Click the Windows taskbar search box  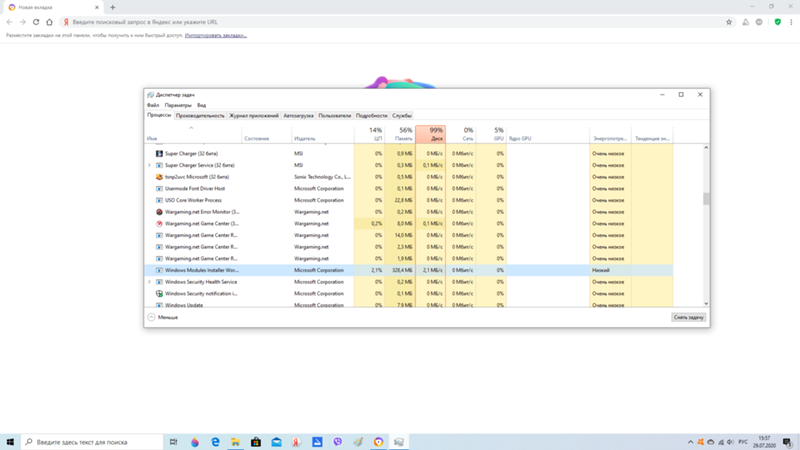point(92,442)
